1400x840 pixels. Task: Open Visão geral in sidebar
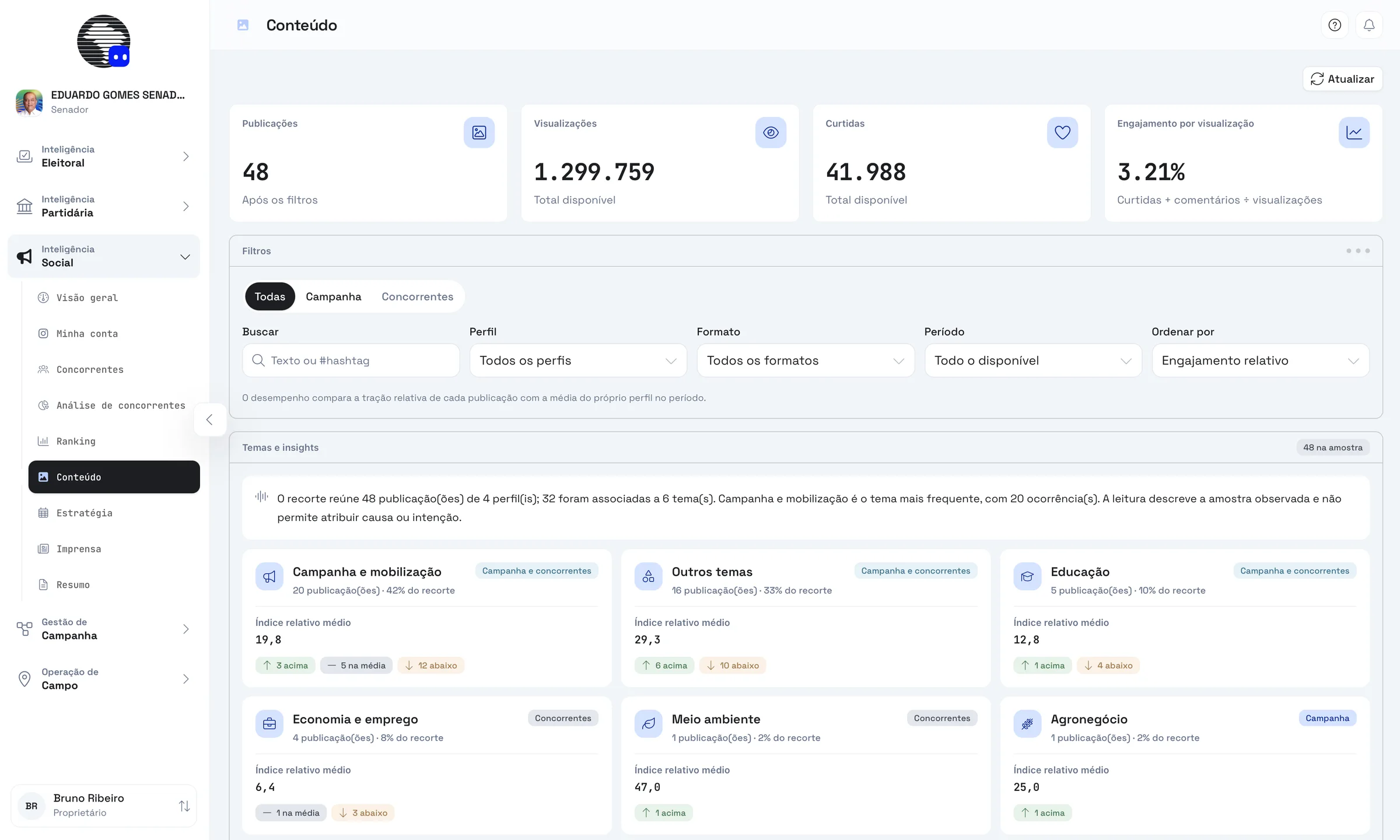click(114, 297)
